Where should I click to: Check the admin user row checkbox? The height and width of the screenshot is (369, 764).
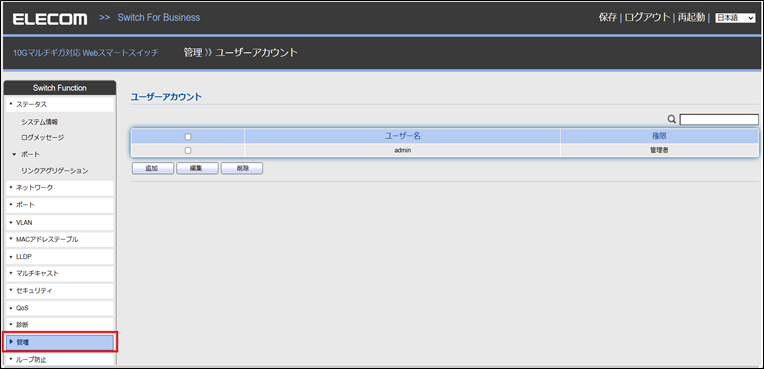point(188,151)
